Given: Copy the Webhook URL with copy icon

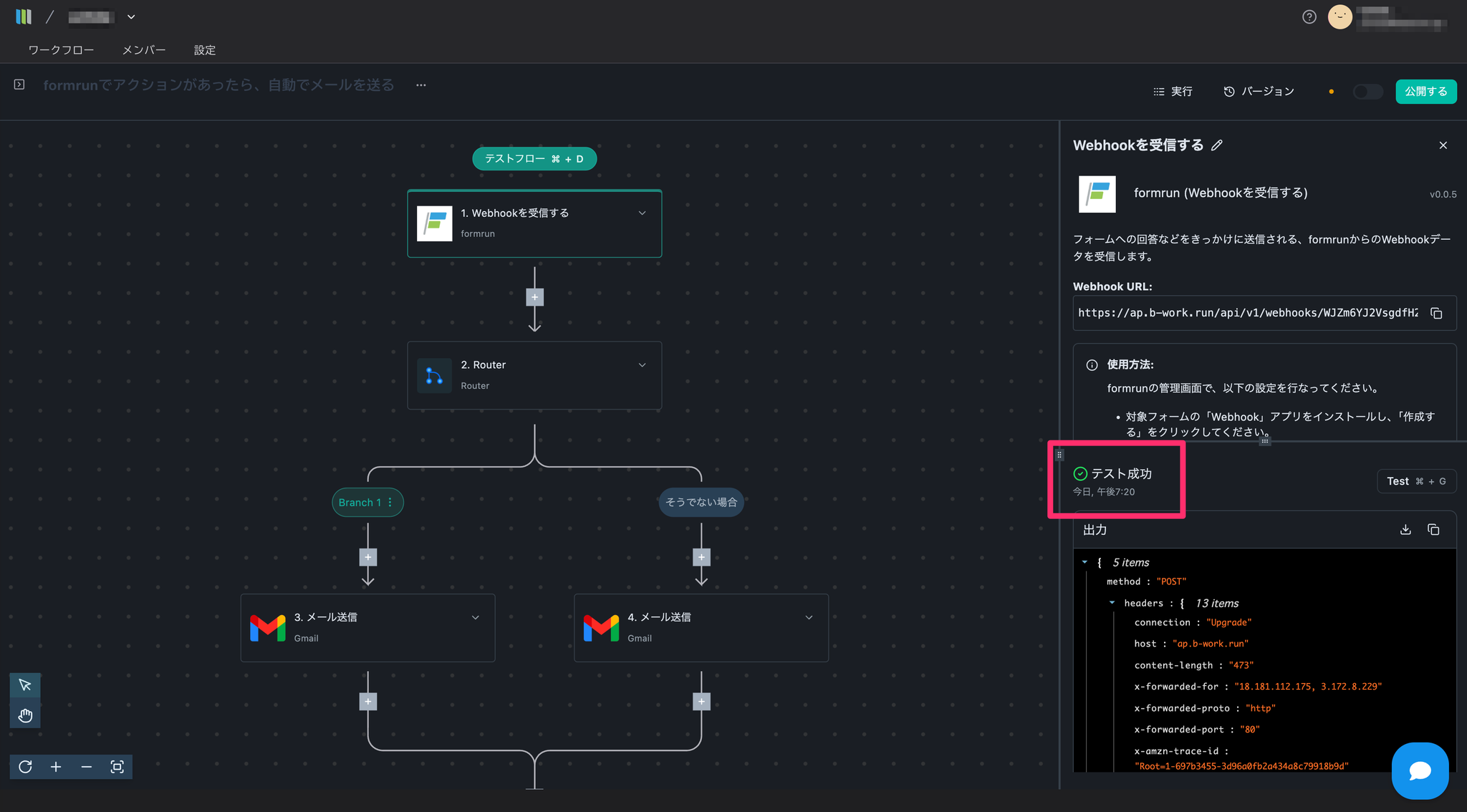Looking at the screenshot, I should [x=1436, y=314].
